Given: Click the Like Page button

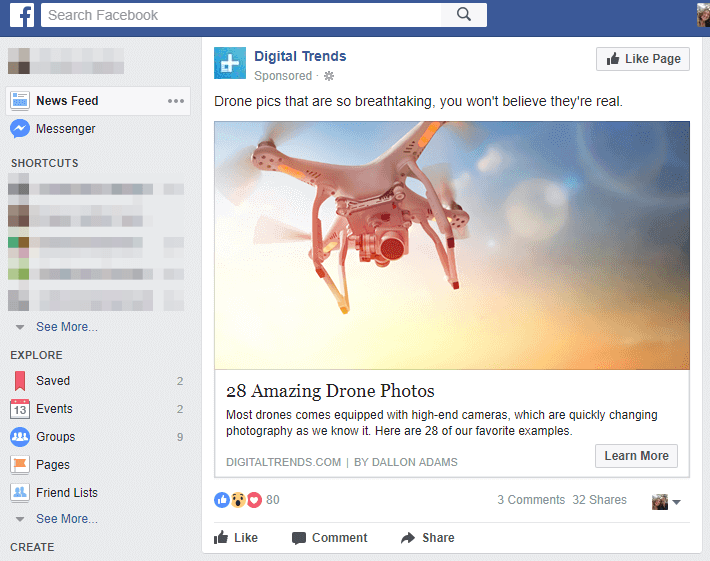Looking at the screenshot, I should (x=643, y=59).
